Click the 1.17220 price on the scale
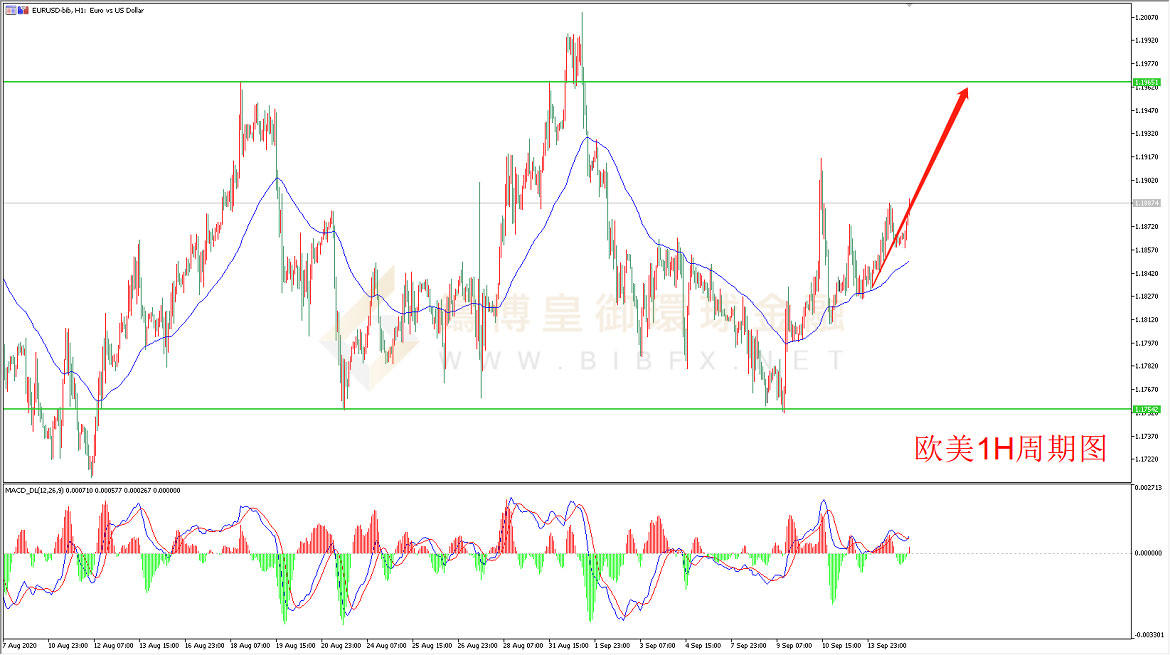Image resolution: width=1170 pixels, height=655 pixels. click(1147, 459)
